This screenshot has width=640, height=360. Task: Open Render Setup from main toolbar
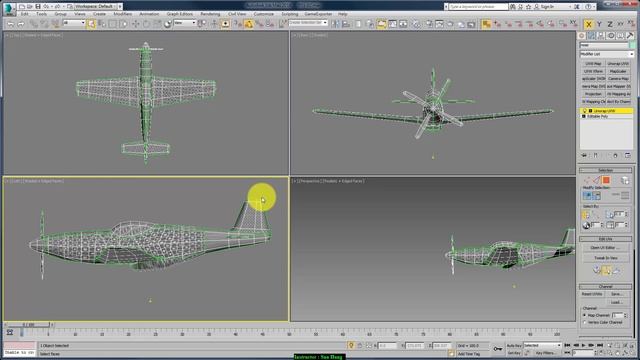coord(429,24)
